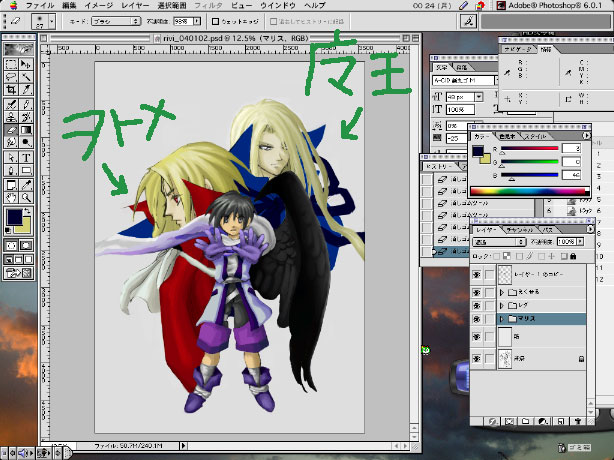Open the 編集 menu

tap(69, 5)
